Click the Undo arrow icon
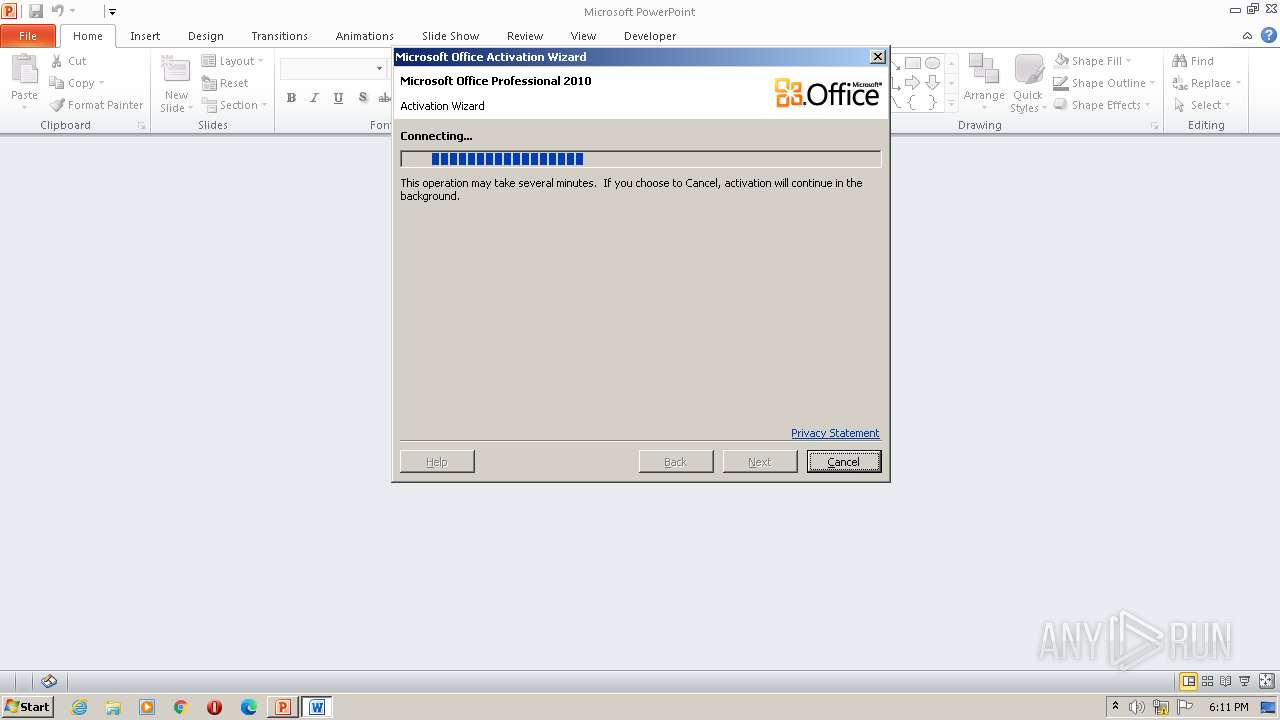 pos(58,11)
